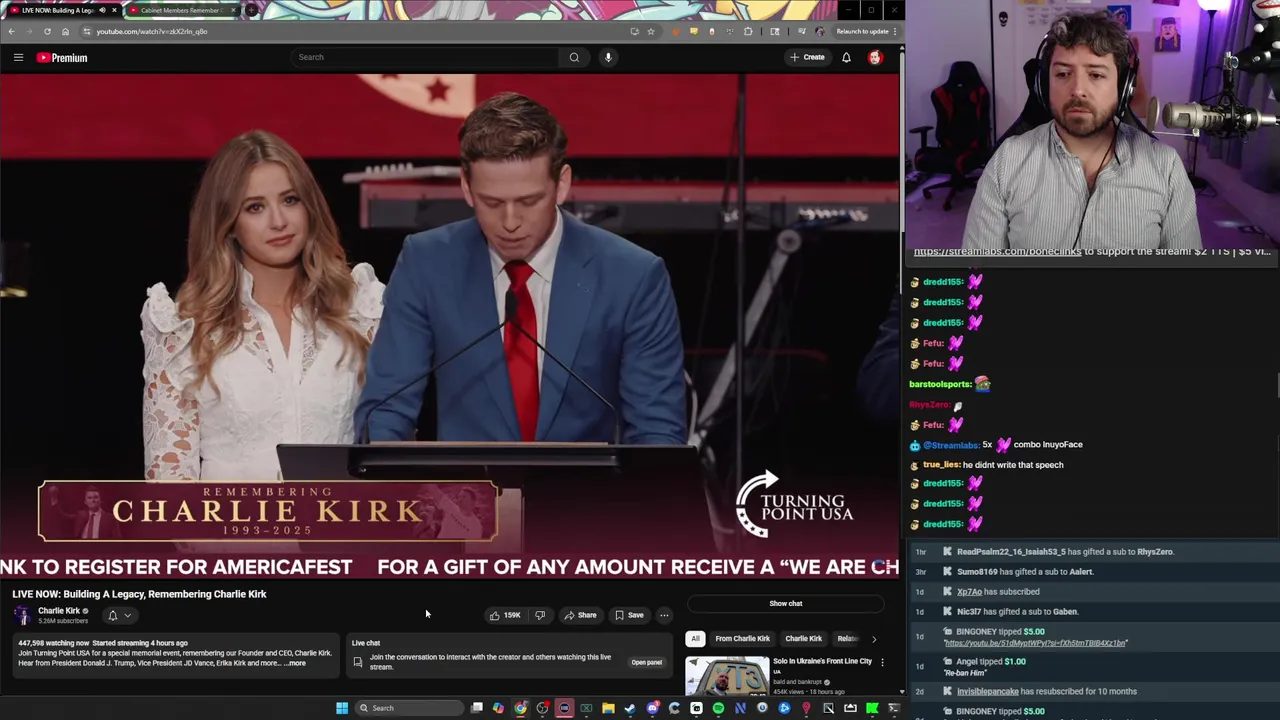Image resolution: width=1280 pixels, height=720 pixels.
Task: Switch to Cabinet Members Remember tab
Action: point(182,10)
